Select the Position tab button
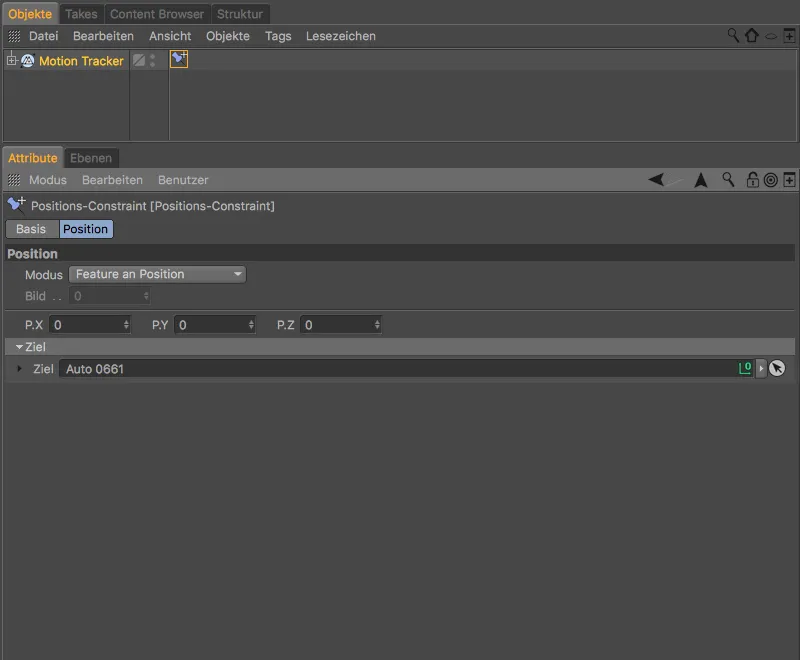The width and height of the screenshot is (800, 660). pyautogui.click(x=86, y=229)
